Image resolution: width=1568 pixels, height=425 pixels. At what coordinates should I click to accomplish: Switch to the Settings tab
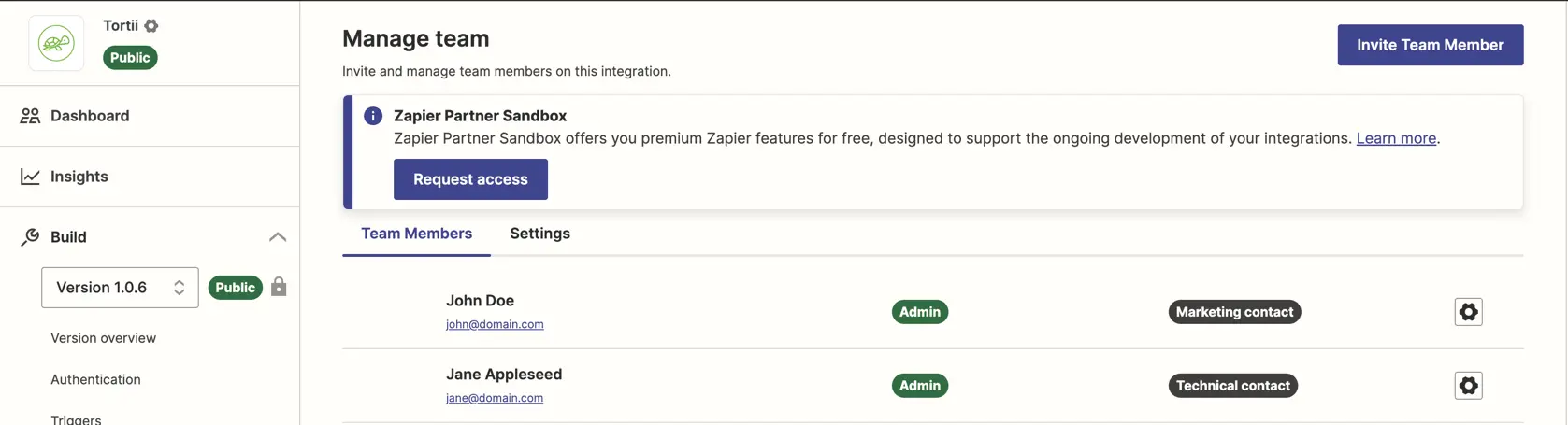[539, 234]
